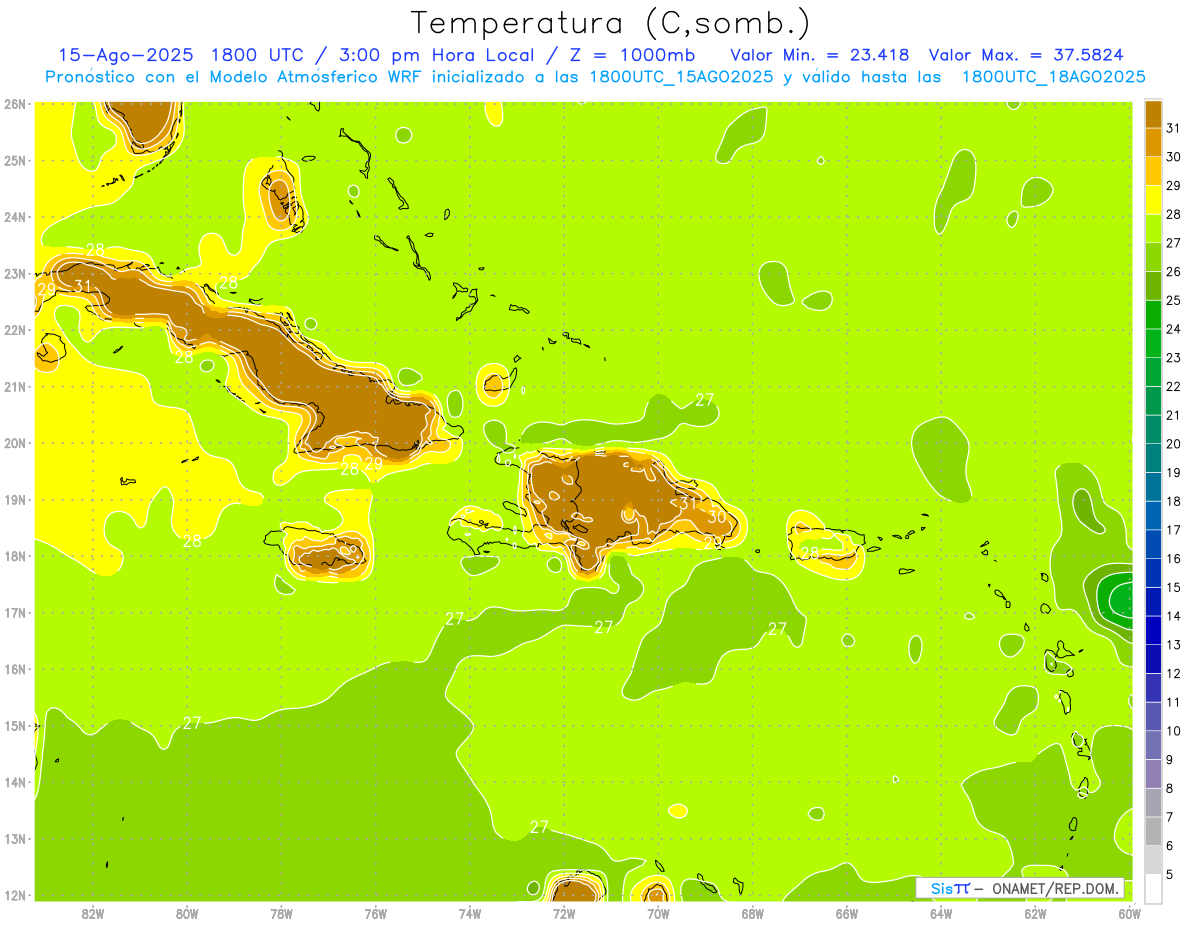The height and width of the screenshot is (927, 1200).
Task: Click the 16N latitude axis label
Action: click(15, 669)
